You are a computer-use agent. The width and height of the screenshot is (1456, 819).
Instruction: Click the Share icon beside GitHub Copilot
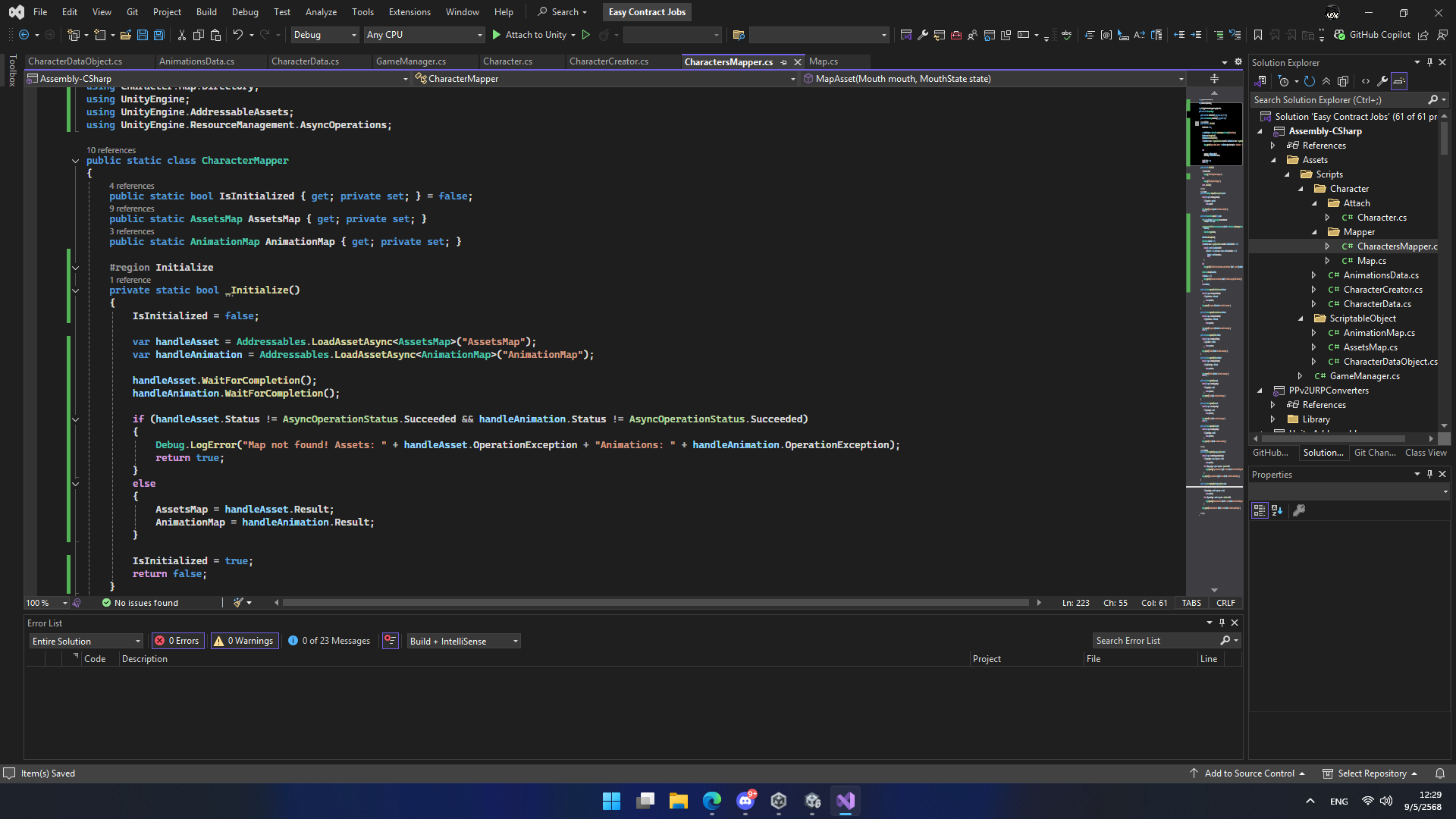point(1423,35)
